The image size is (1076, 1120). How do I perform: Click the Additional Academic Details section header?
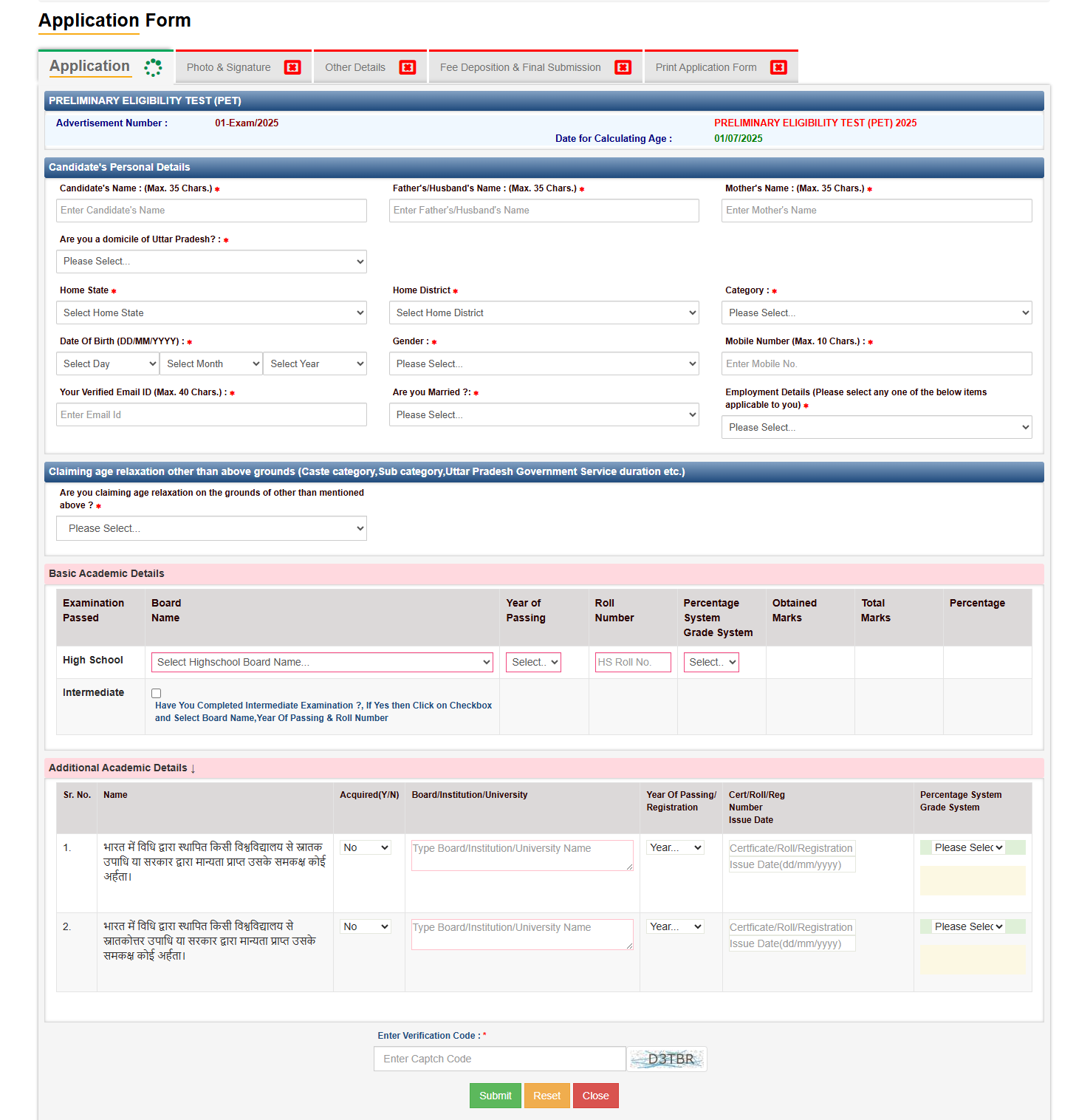pos(544,768)
